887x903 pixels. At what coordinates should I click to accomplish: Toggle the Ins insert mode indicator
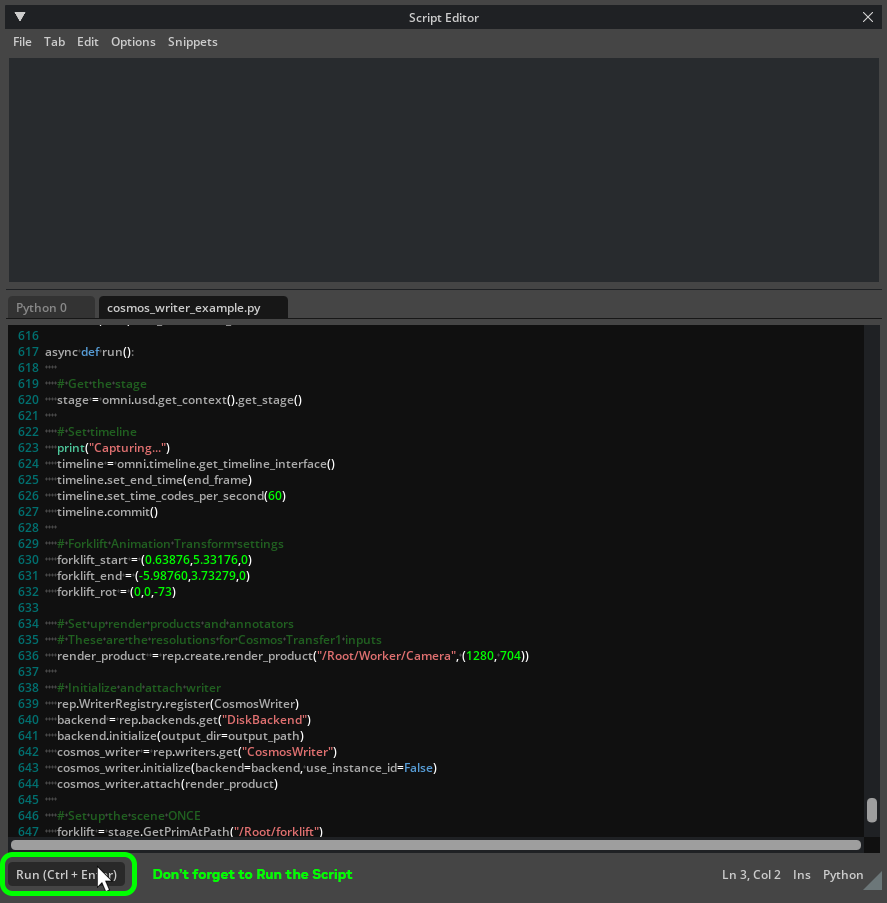[801, 875]
